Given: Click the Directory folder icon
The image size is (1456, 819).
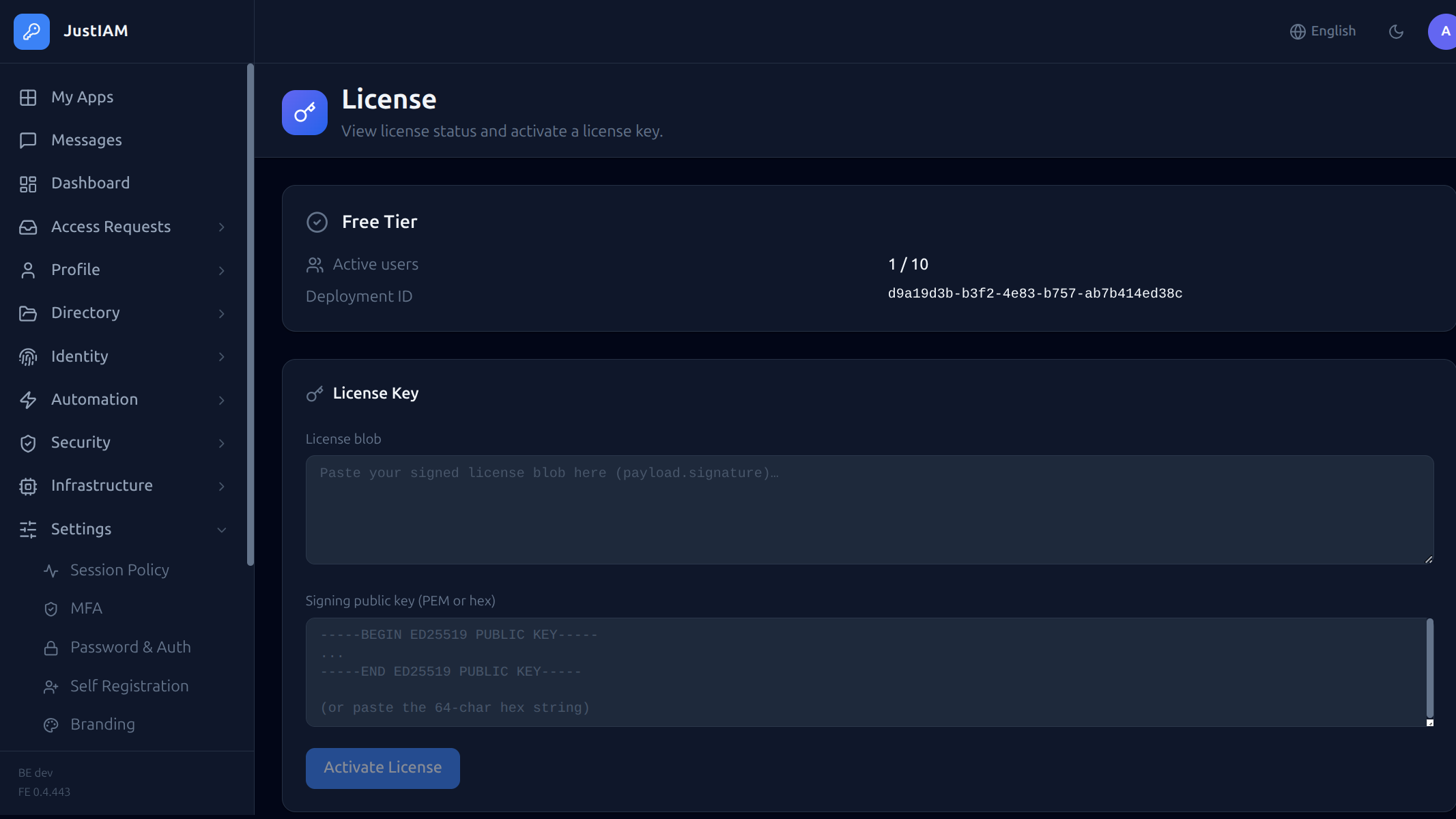Looking at the screenshot, I should [x=28, y=313].
